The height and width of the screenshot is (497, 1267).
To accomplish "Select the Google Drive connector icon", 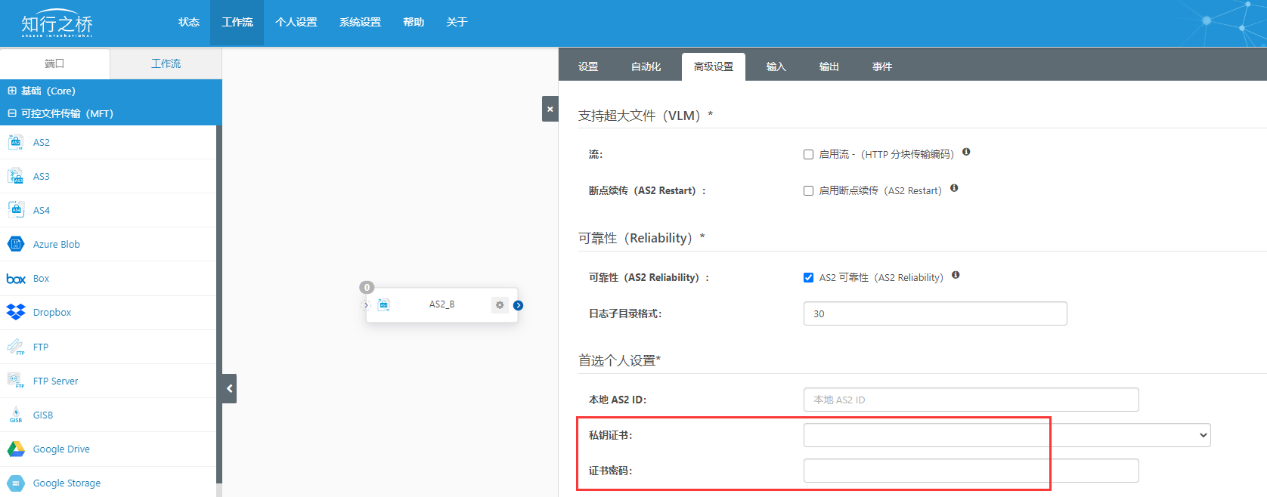I will tap(16, 449).
